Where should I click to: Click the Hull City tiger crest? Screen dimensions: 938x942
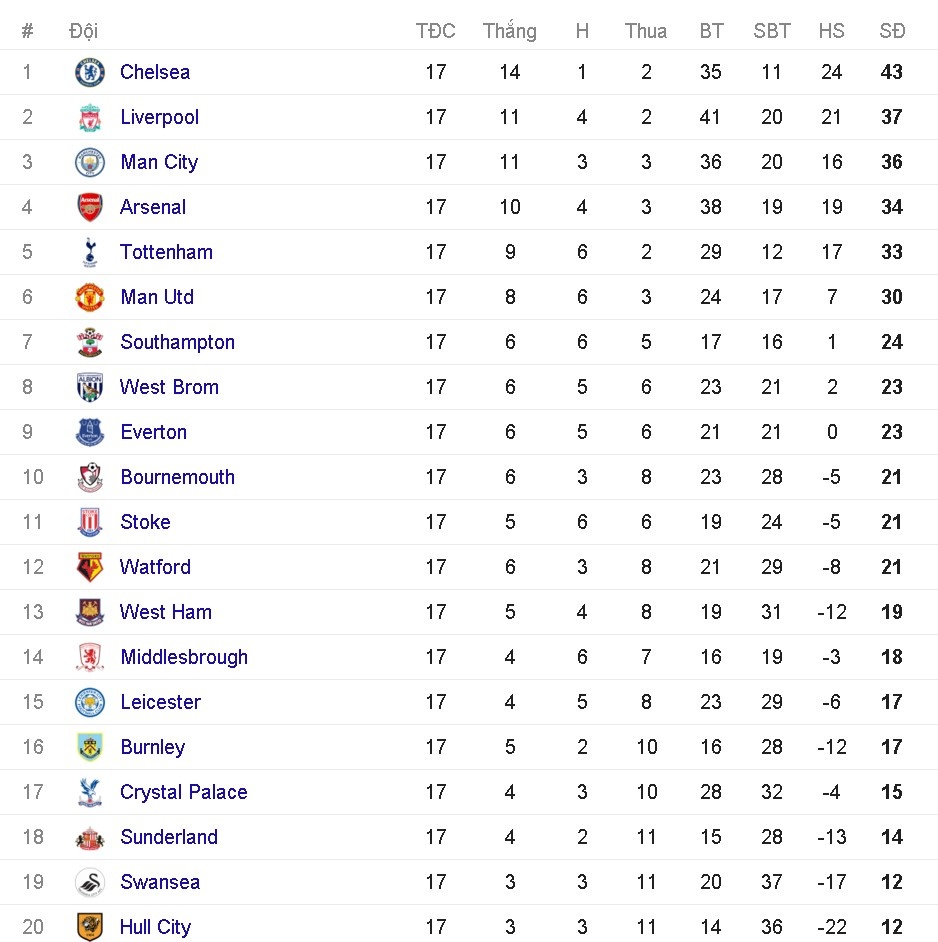(x=90, y=927)
